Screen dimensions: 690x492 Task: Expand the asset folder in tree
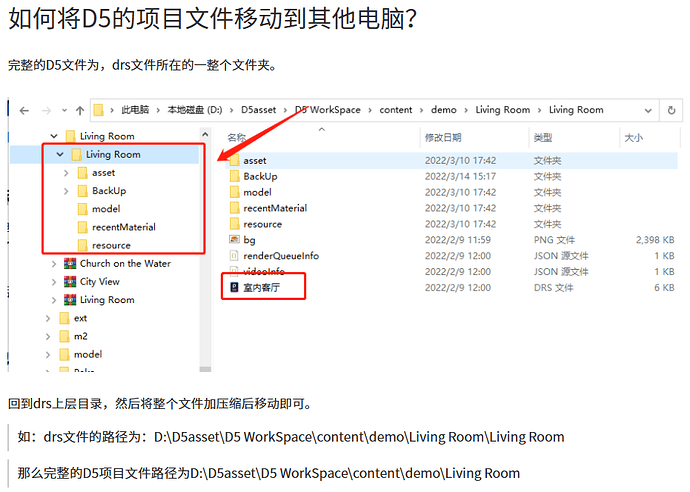(x=66, y=173)
